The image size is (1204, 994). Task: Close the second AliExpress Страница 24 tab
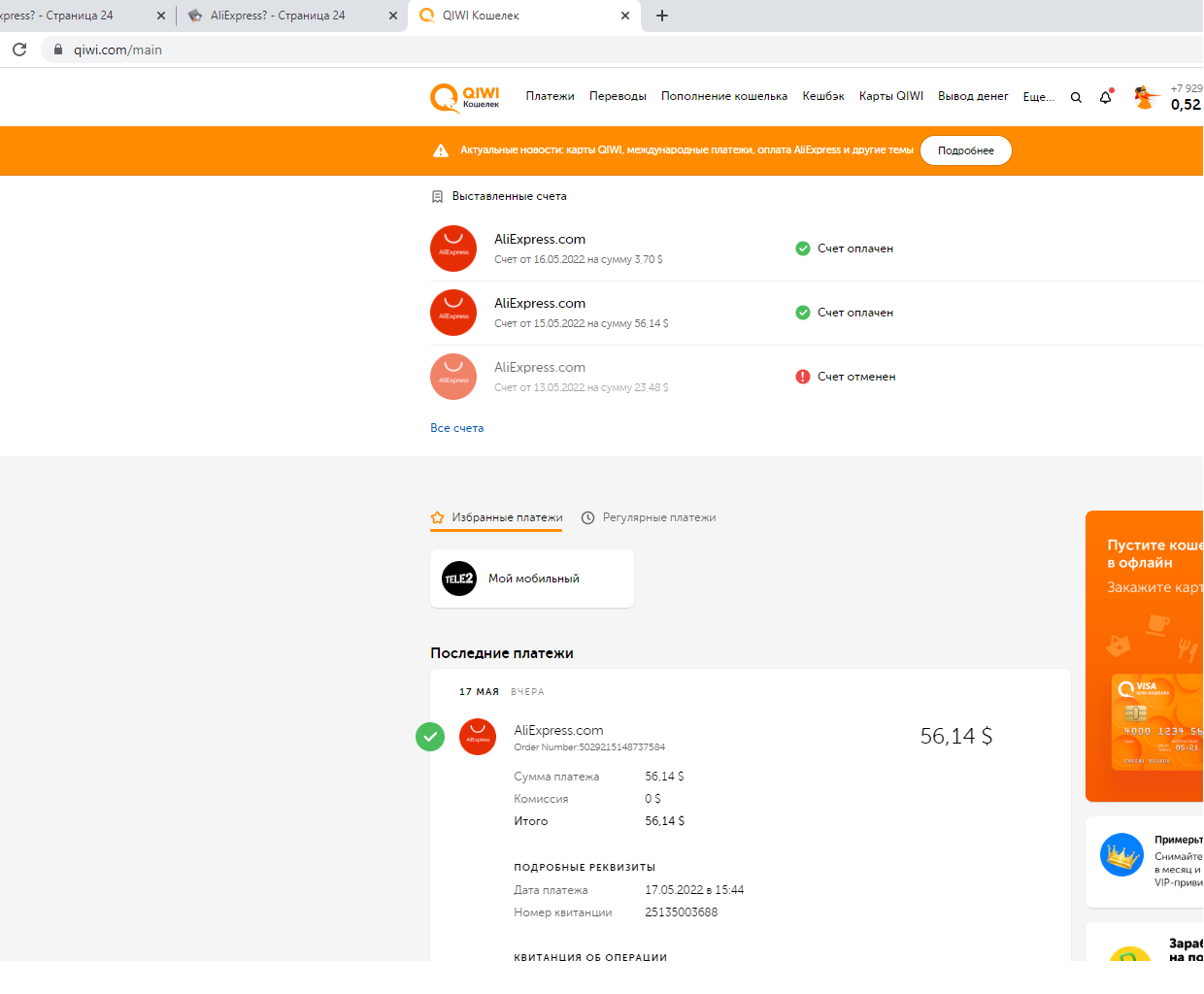393,16
